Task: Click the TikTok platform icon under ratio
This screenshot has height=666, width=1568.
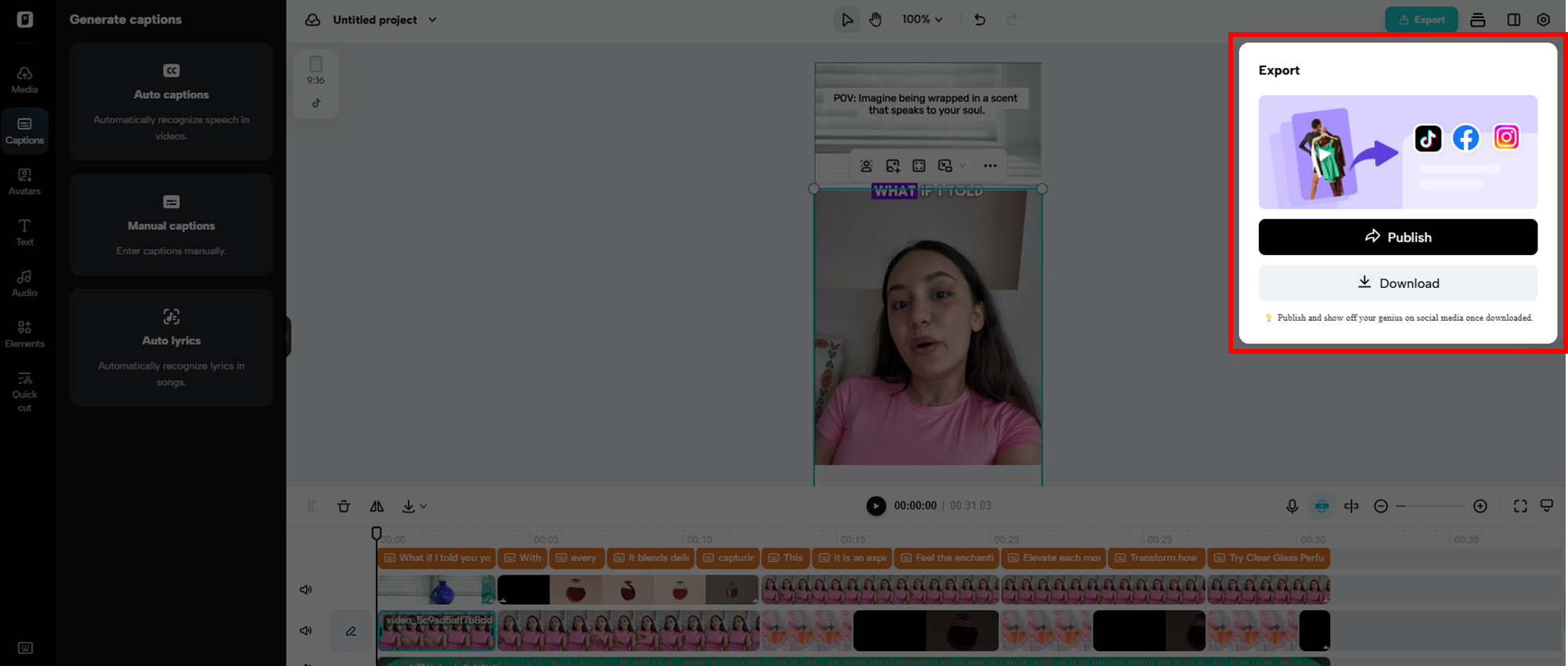Action: (315, 103)
